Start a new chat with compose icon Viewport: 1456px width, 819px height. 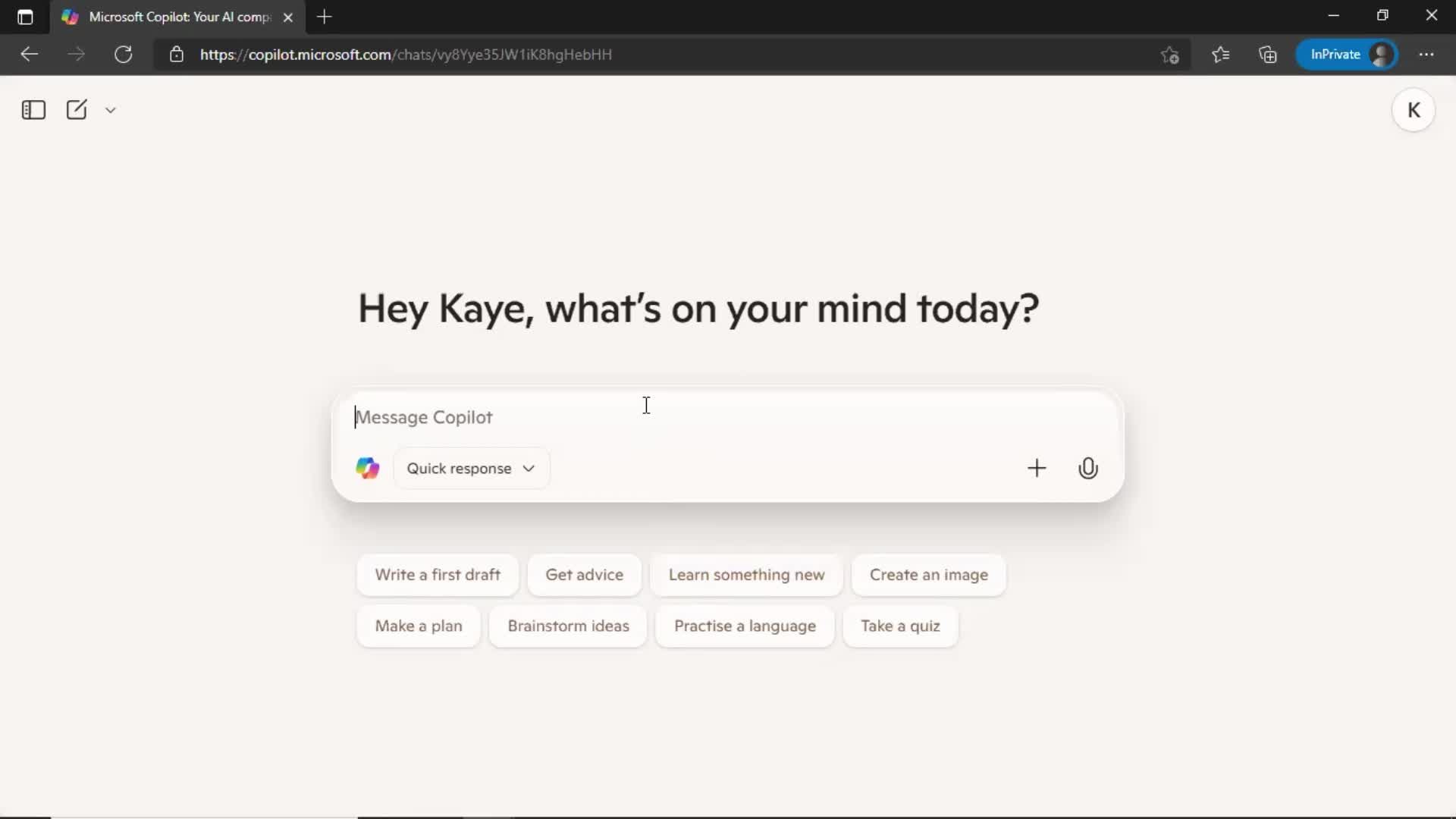77,110
